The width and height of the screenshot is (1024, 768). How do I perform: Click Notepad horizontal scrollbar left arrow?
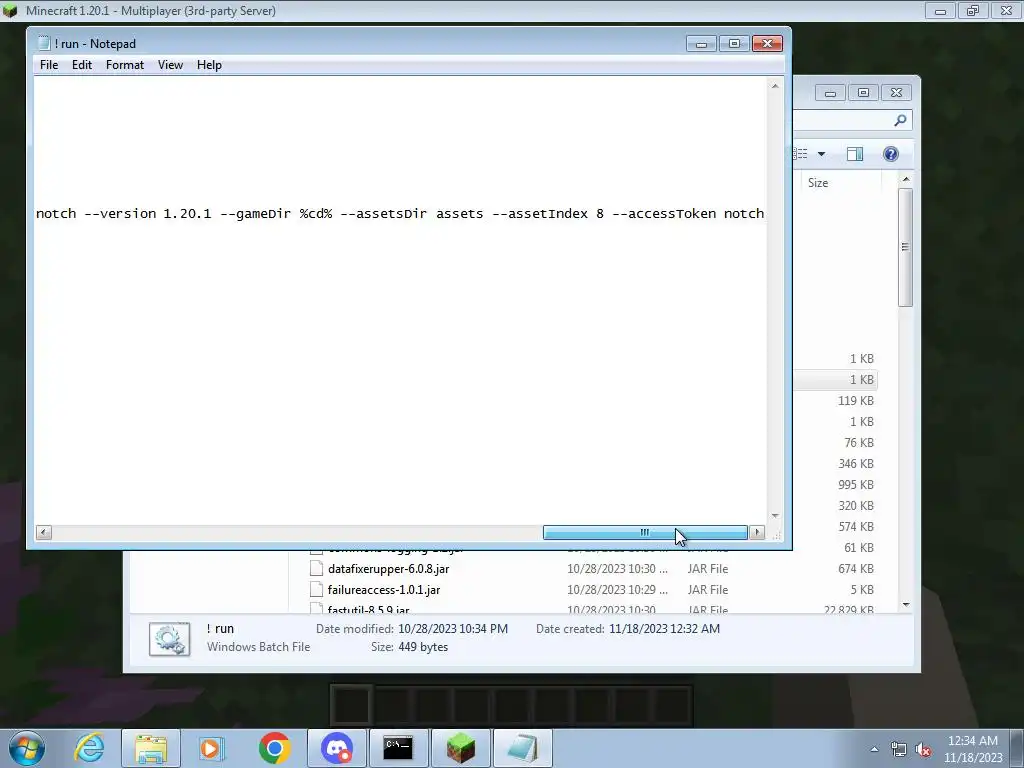pos(44,532)
